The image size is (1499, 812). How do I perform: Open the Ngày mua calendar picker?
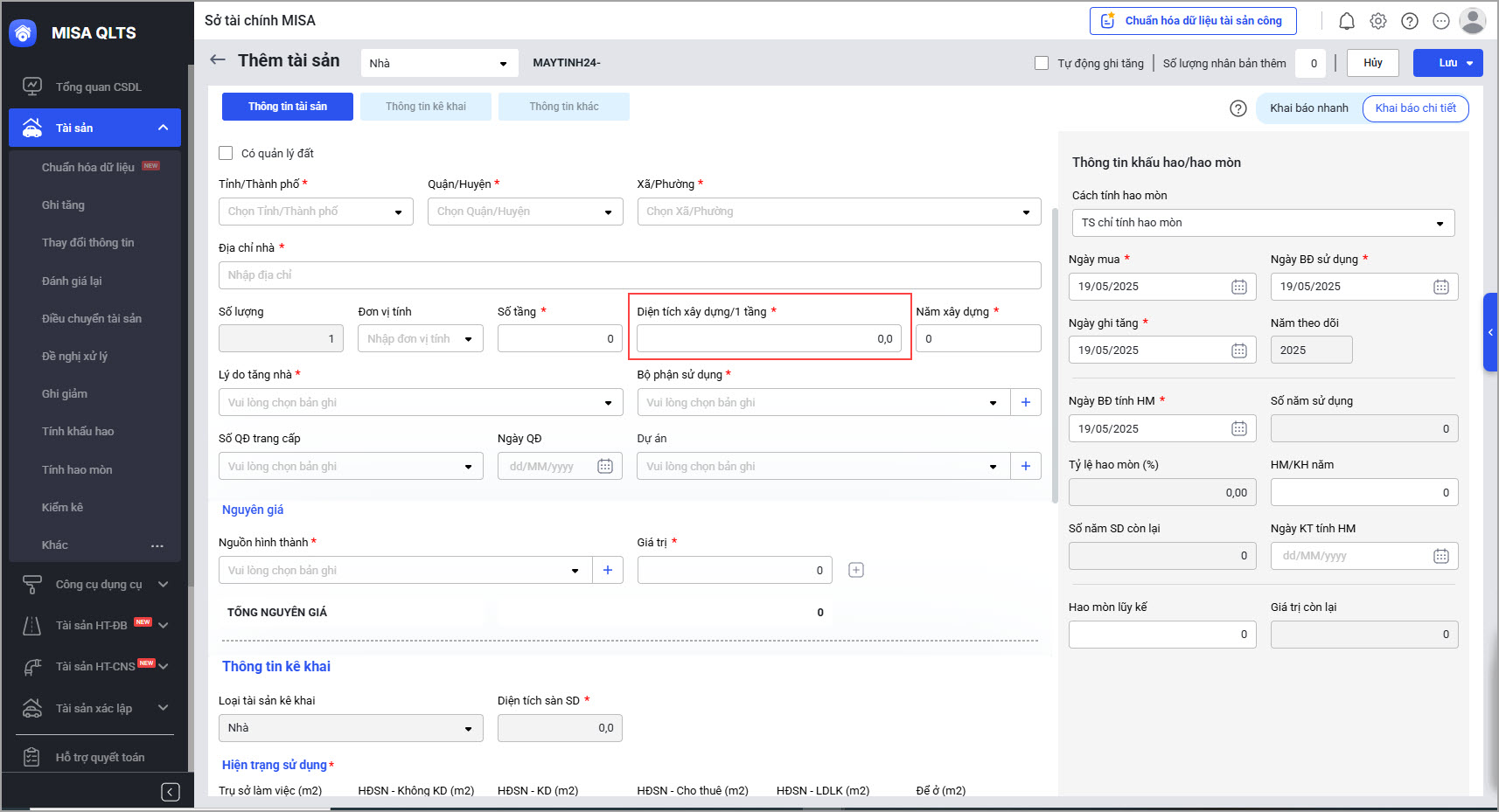click(1238, 287)
